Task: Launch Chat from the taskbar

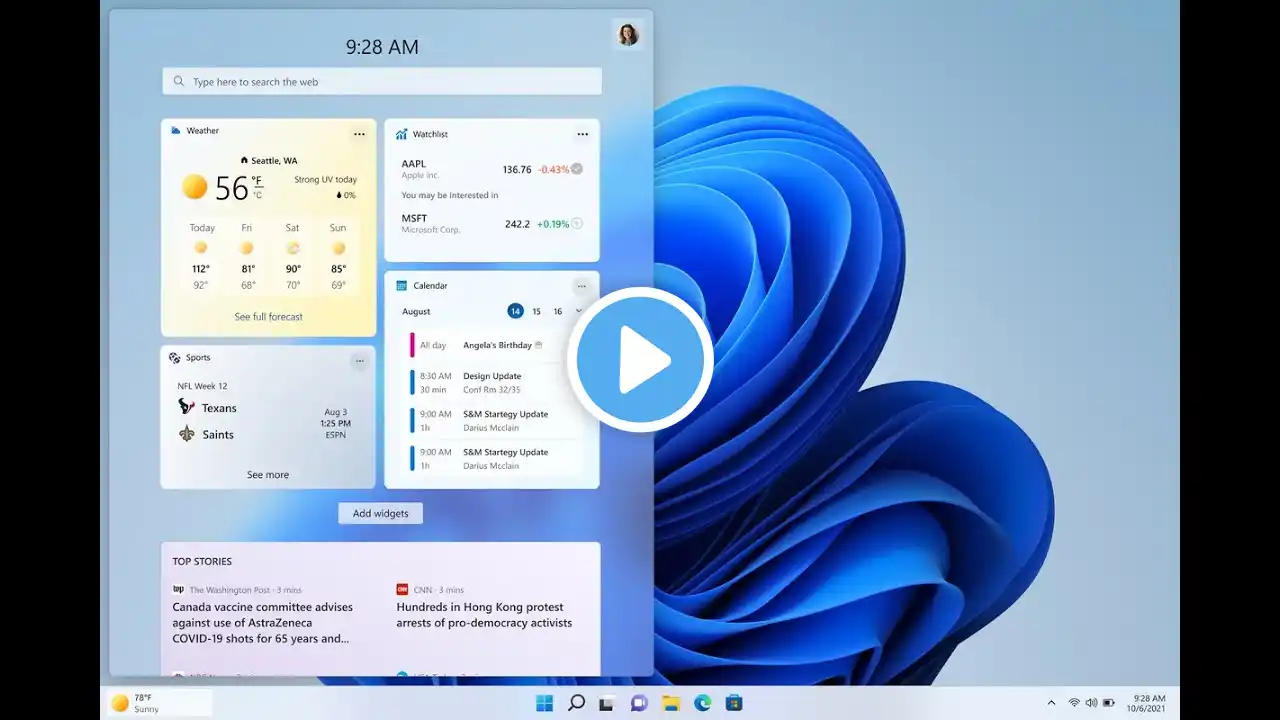Action: pos(639,703)
